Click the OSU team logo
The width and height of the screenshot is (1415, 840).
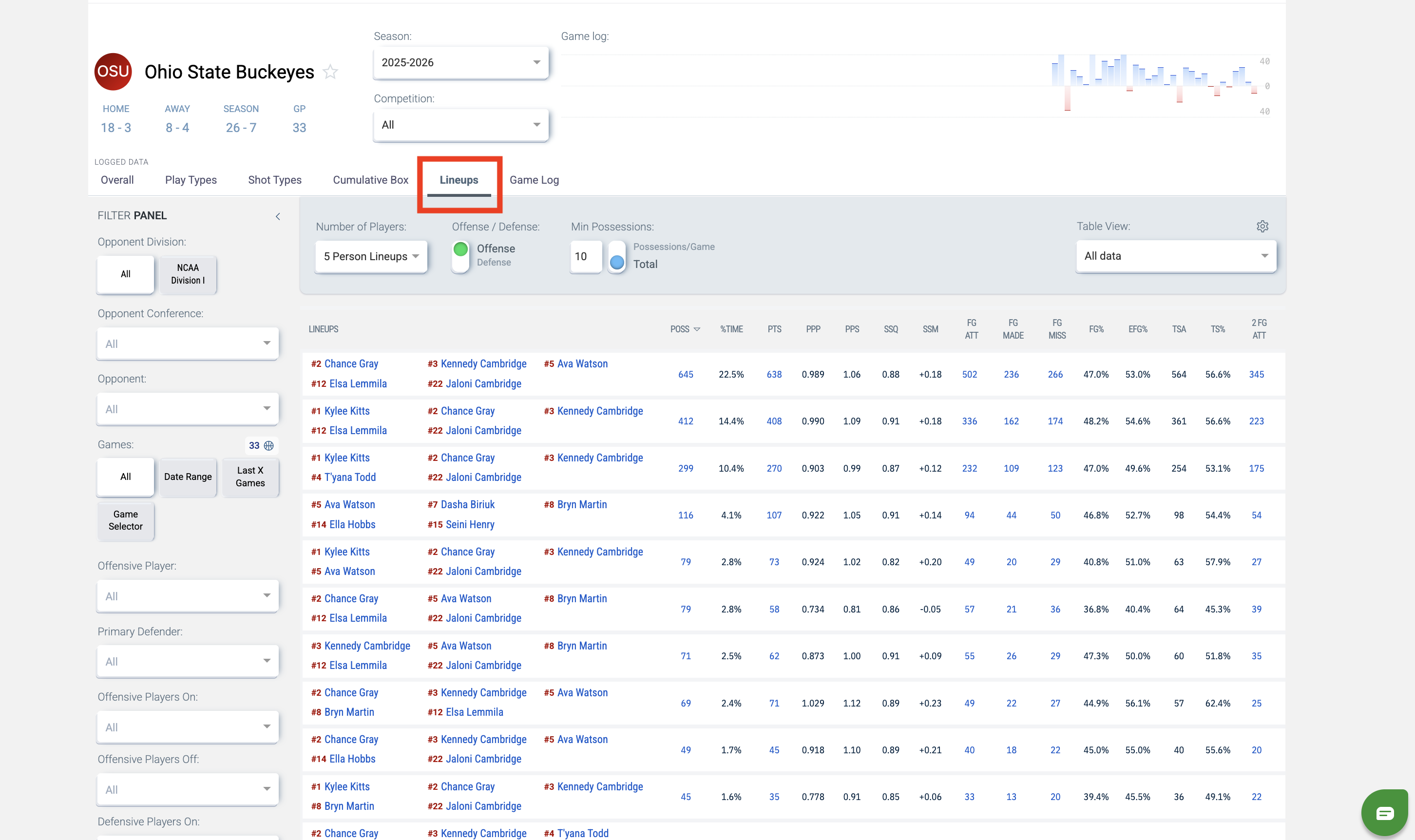coord(113,71)
